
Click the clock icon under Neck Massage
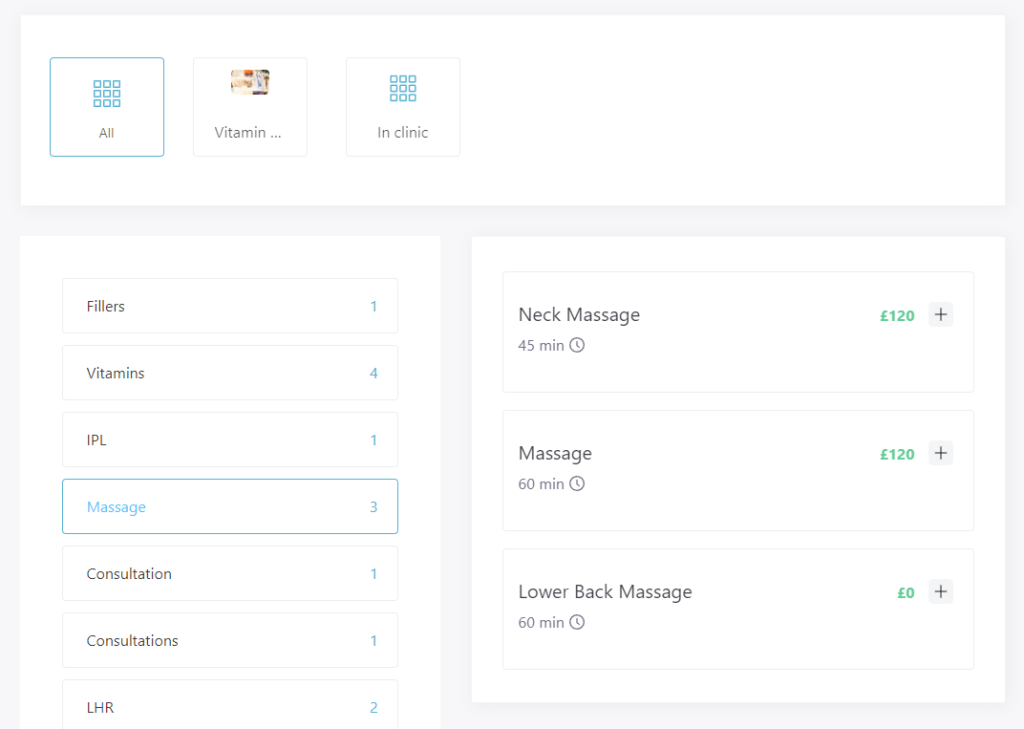(577, 346)
